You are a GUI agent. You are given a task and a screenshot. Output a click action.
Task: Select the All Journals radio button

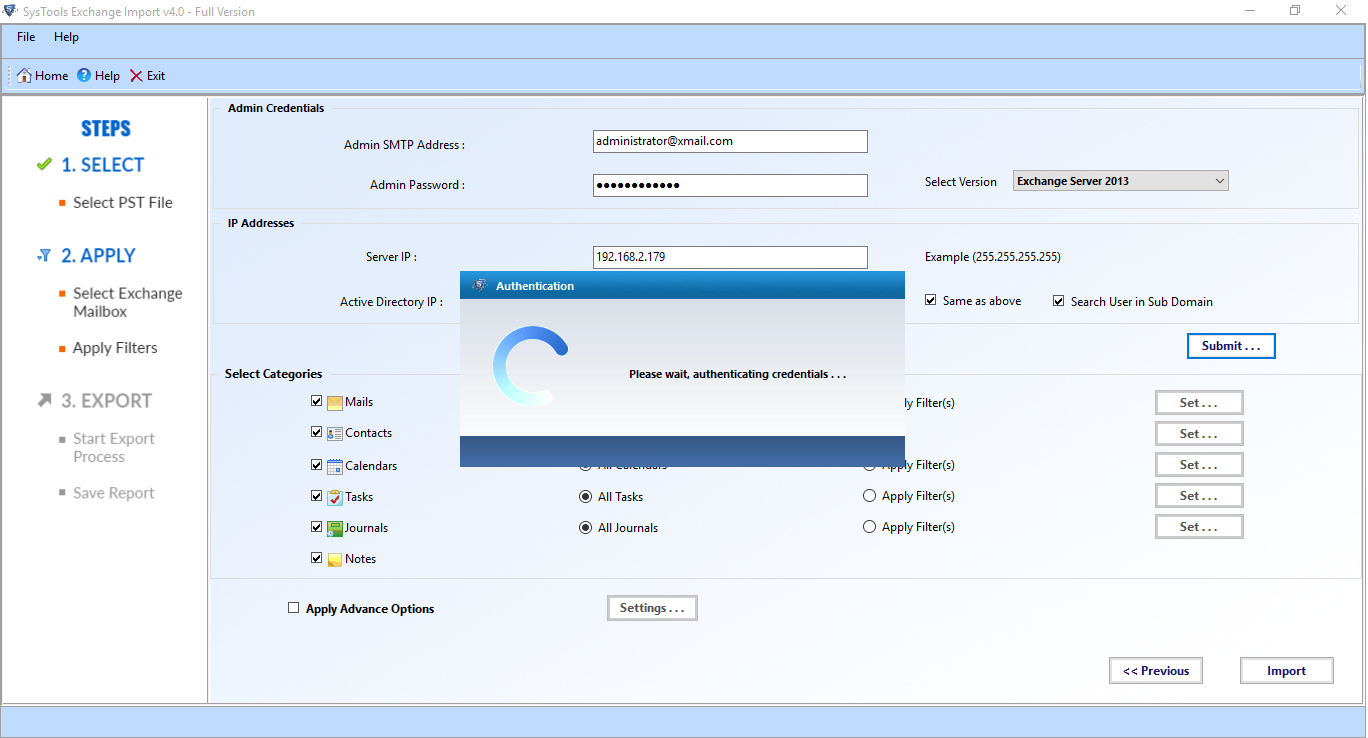[x=586, y=527]
